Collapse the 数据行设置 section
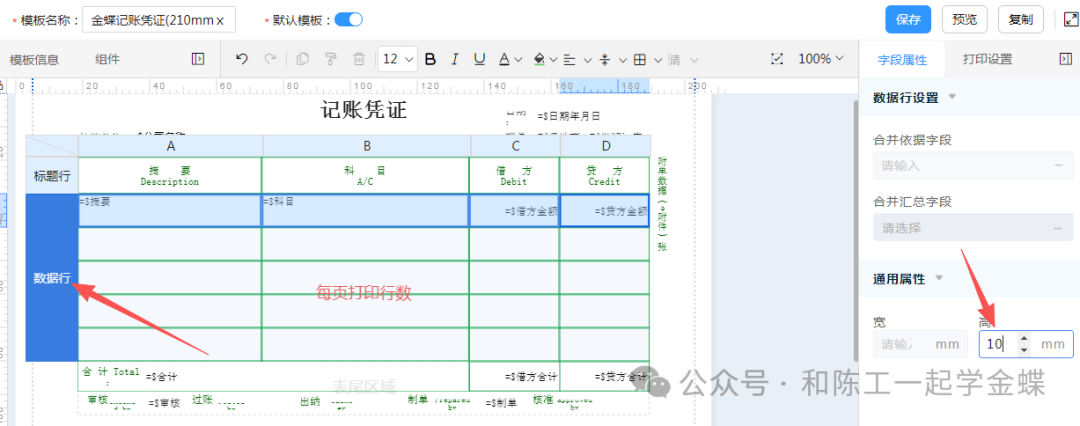The image size is (1080, 426). tap(952, 97)
